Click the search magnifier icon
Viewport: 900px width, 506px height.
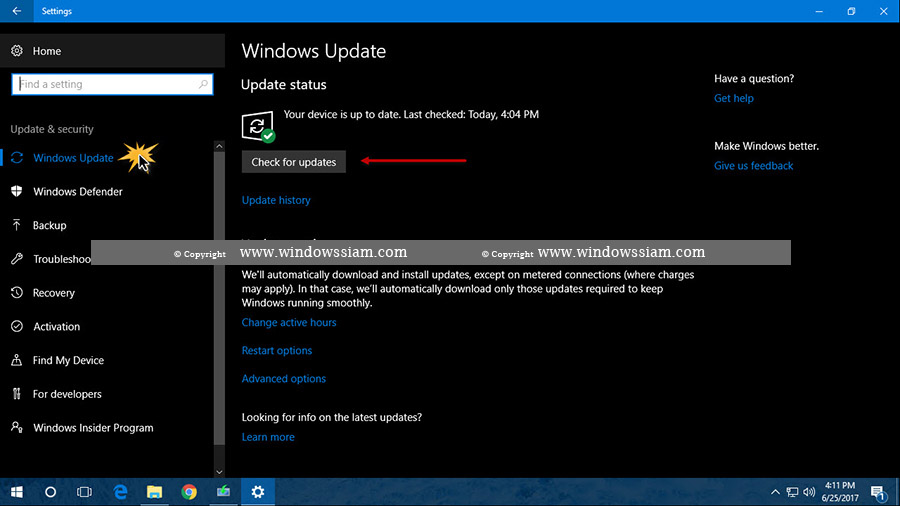[x=203, y=84]
